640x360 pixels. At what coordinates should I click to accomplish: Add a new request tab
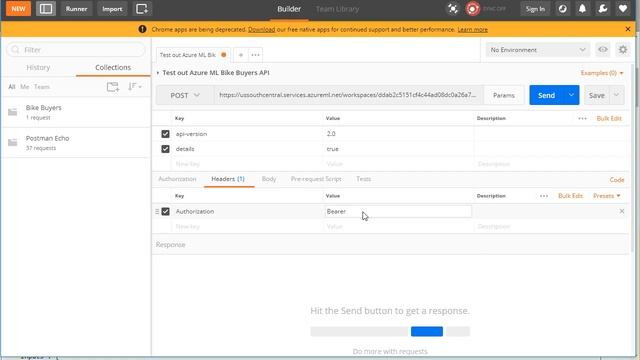pos(241,55)
